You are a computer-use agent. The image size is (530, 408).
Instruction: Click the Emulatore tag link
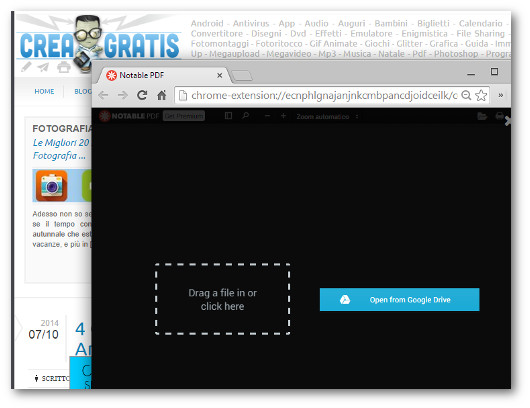pos(371,33)
